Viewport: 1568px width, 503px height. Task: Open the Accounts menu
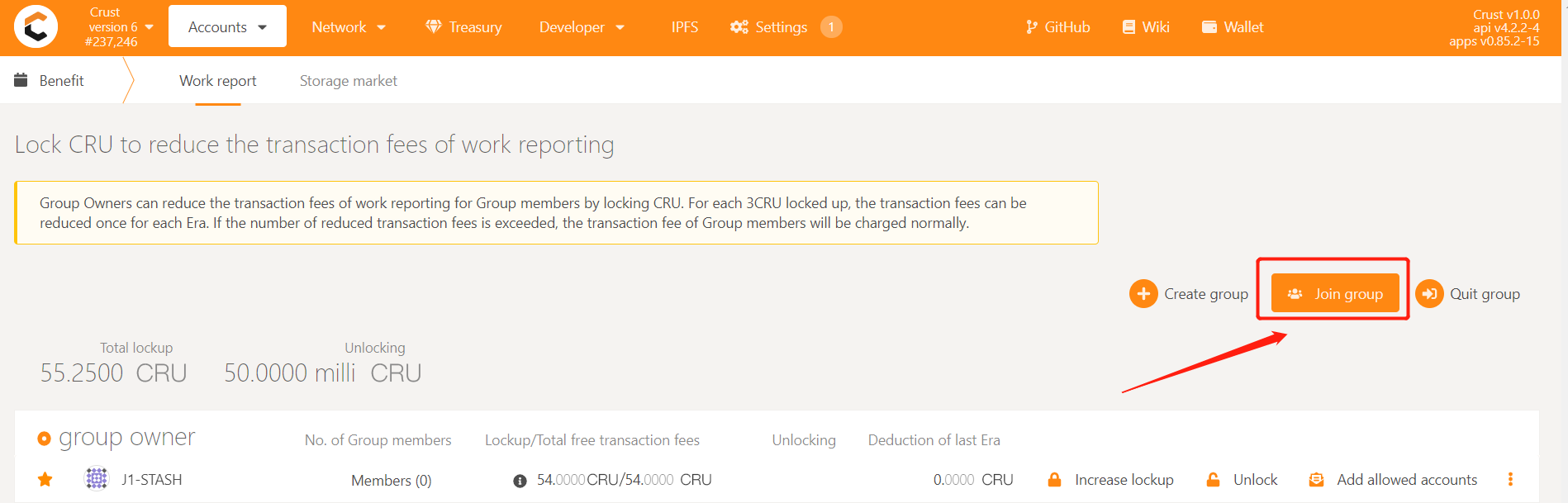click(x=227, y=26)
